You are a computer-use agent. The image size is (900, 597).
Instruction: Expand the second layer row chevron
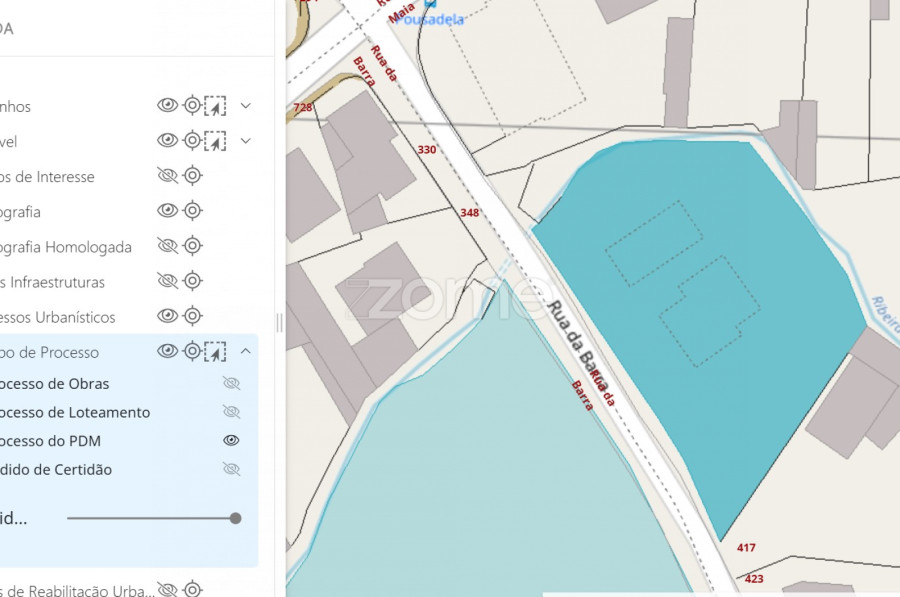coord(246,141)
